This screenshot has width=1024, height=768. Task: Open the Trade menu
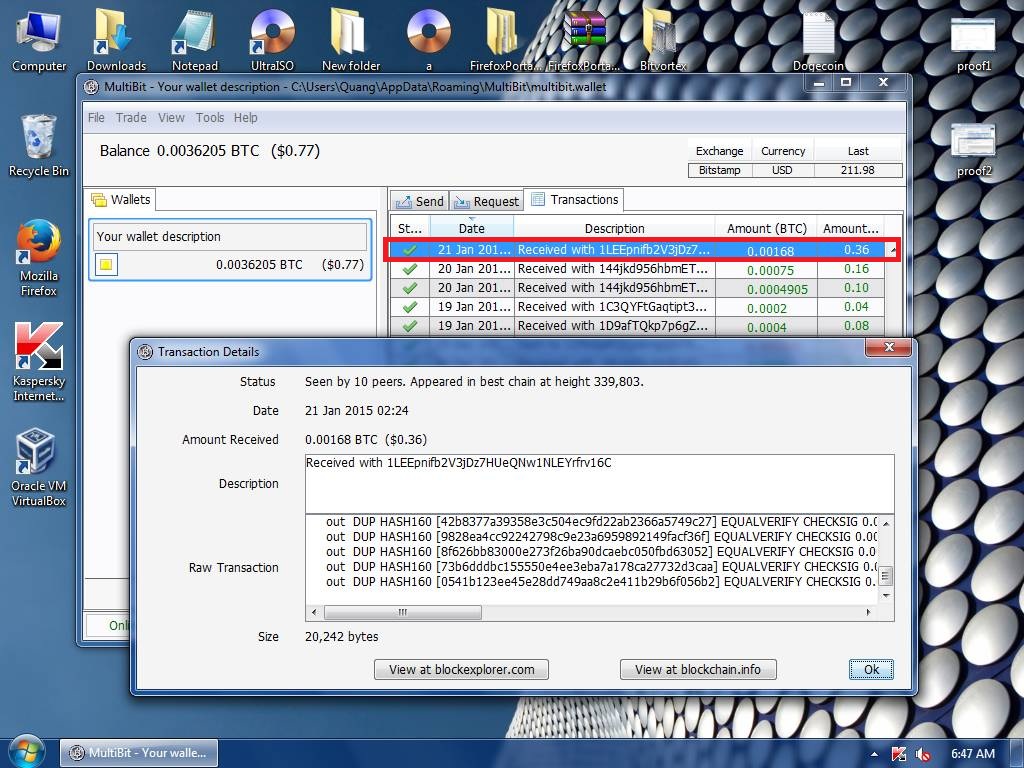coord(131,117)
